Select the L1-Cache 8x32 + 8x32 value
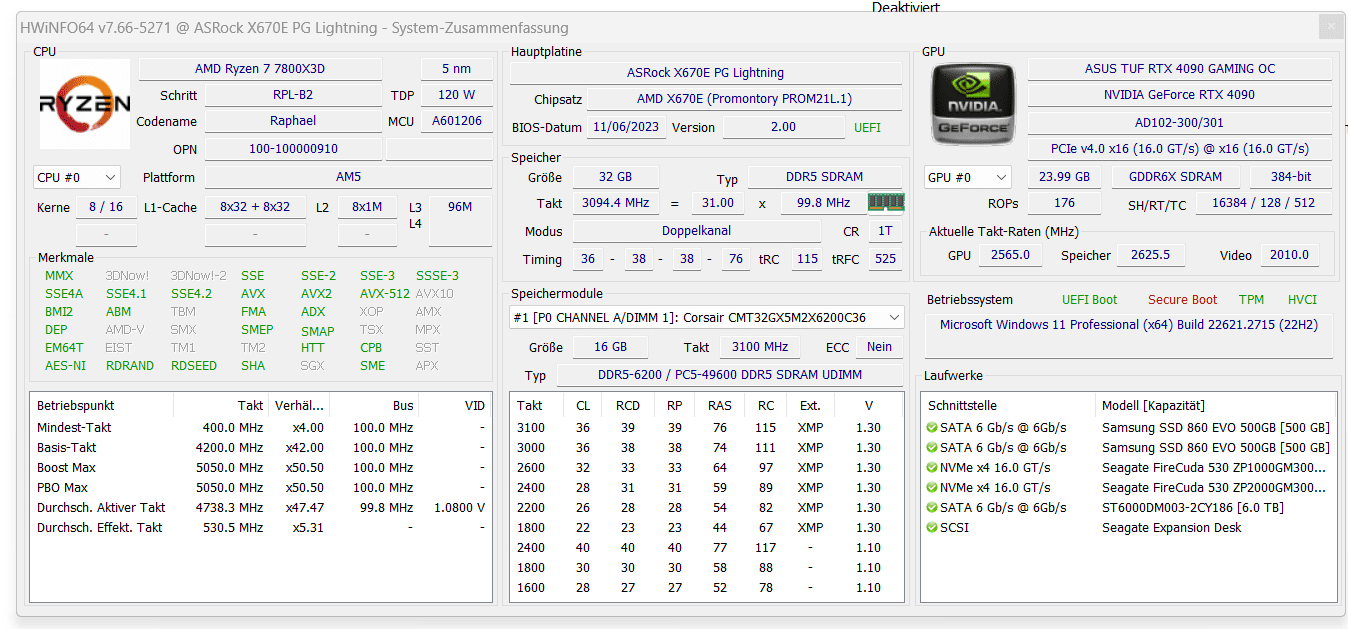This screenshot has width=1348, height=629. point(255,207)
